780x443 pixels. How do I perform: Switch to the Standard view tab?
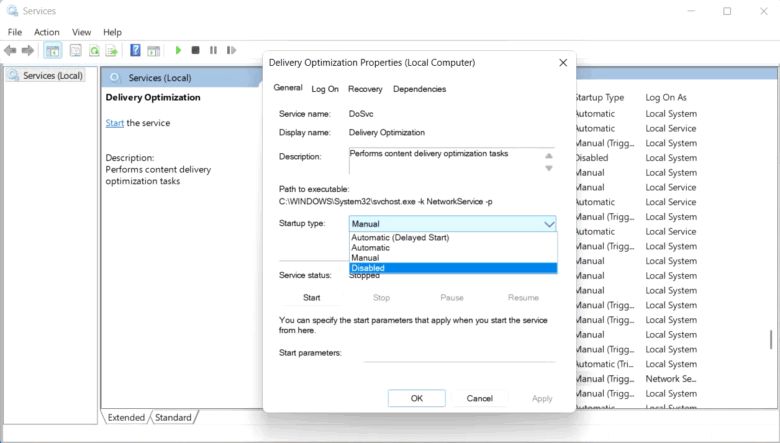click(173, 417)
